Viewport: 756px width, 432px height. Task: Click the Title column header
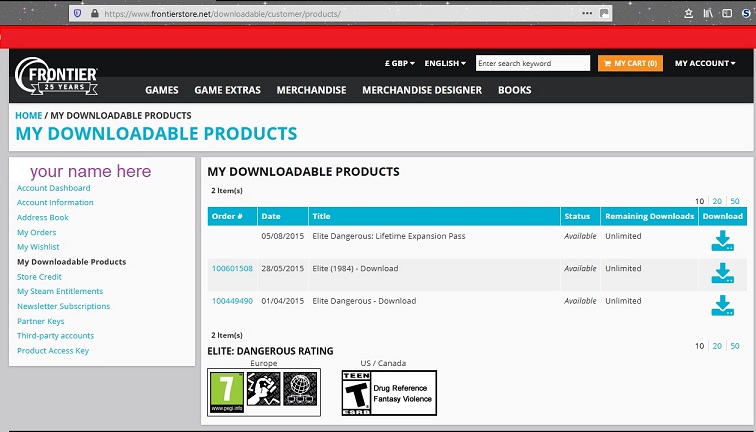coord(434,216)
